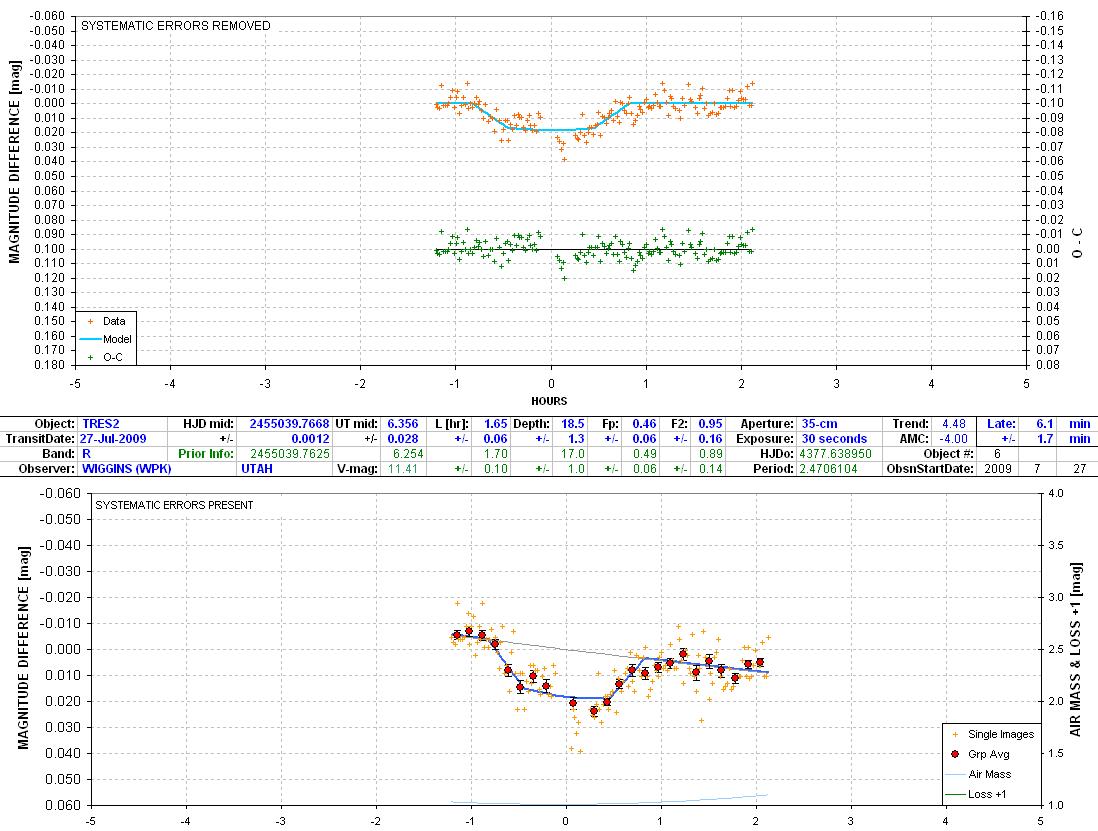This screenshot has height=831, width=1098.
Task: Select the AMC value '-4.00'
Action: [x=953, y=439]
